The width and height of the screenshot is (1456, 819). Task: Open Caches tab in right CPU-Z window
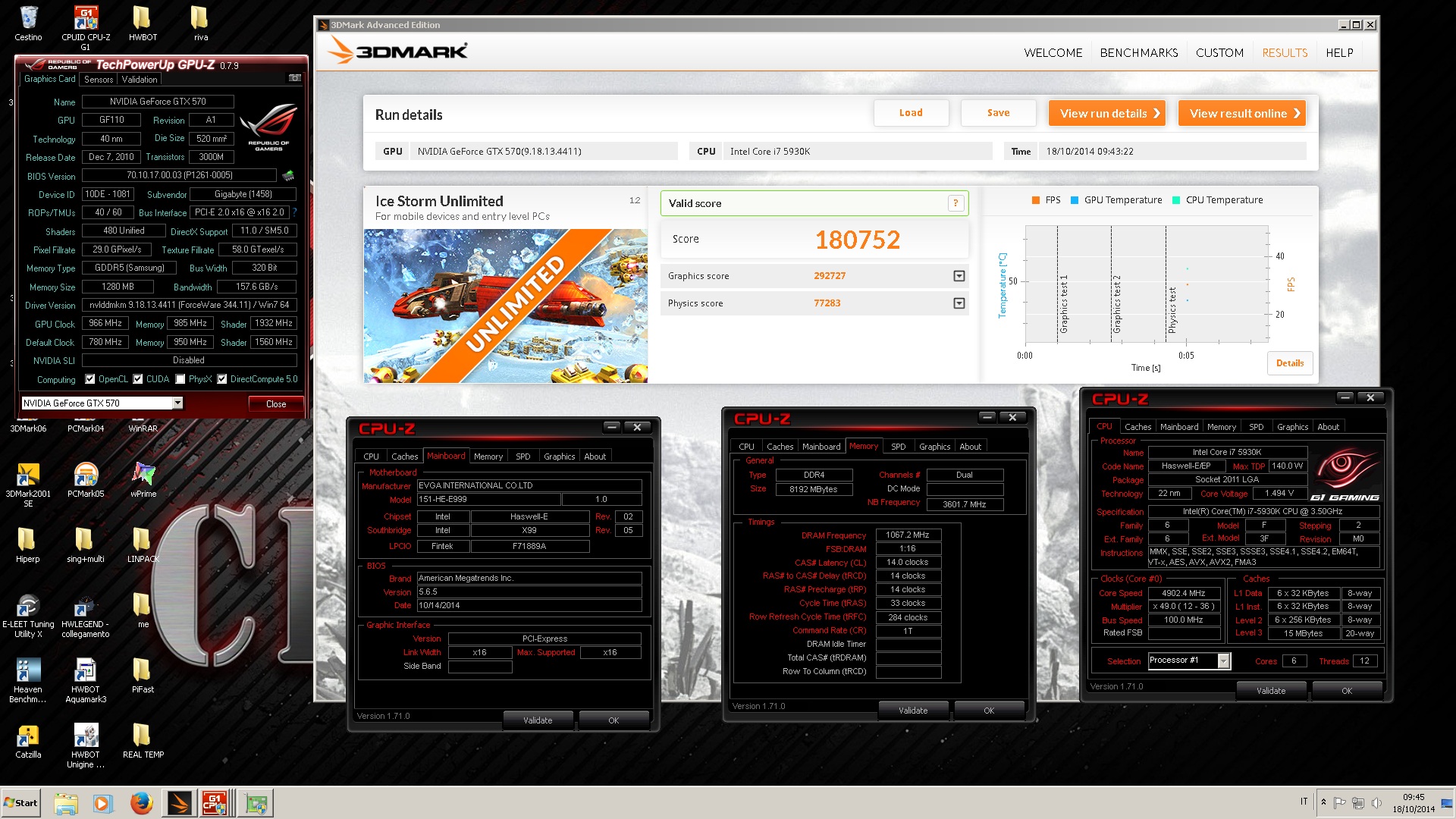pyautogui.click(x=1137, y=427)
